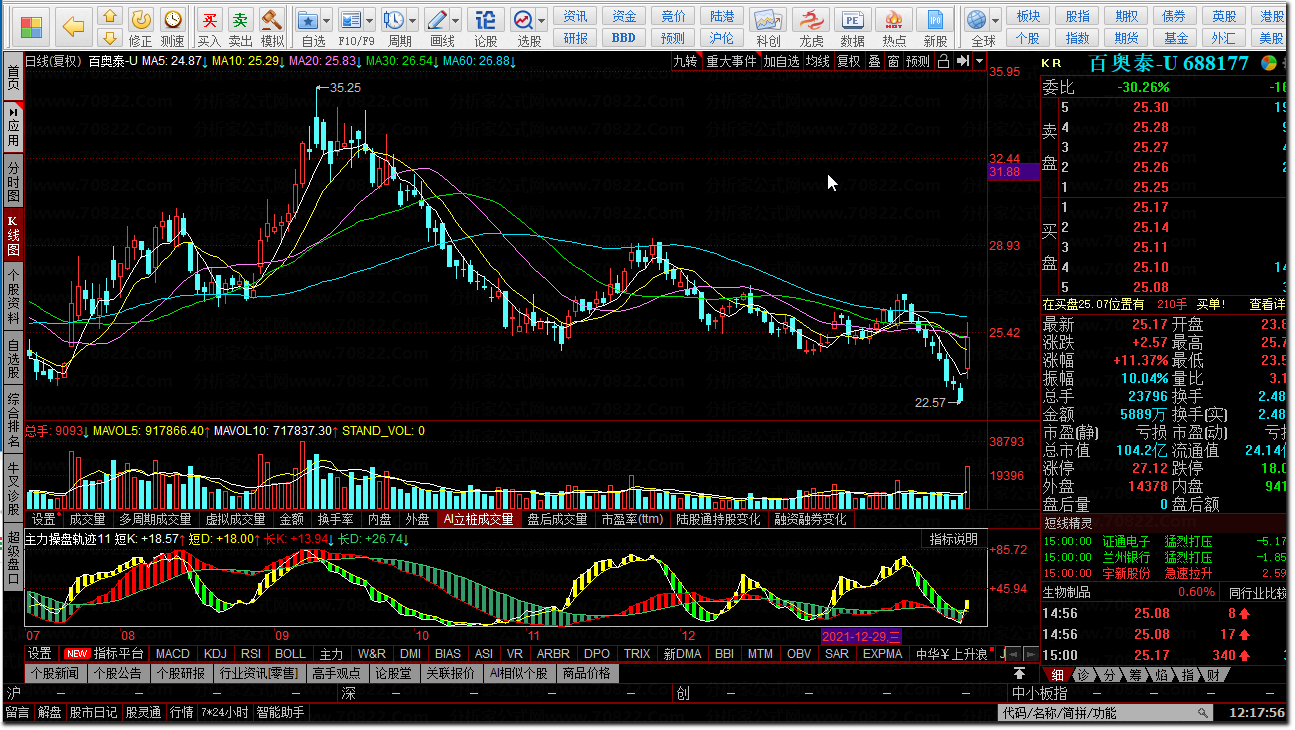1295x730 pixels.
Task: Toggle 加自选 add to watchlist
Action: pos(781,61)
